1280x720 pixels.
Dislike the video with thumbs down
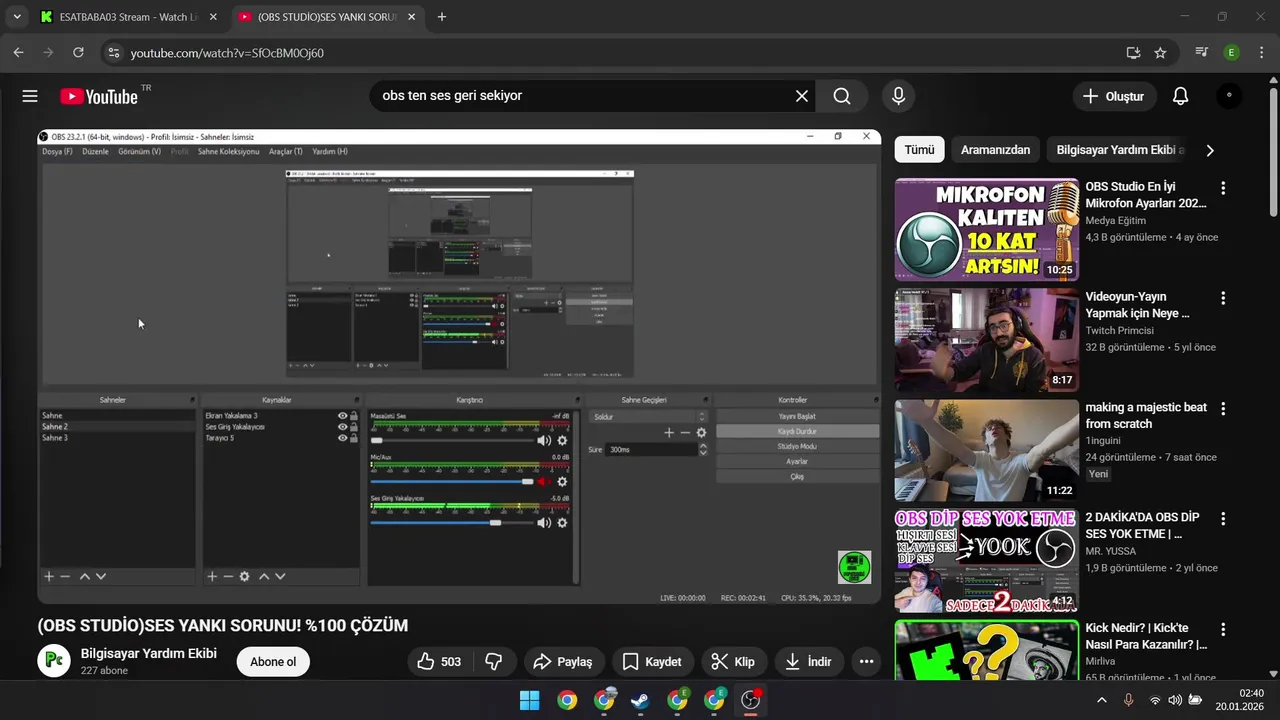[x=494, y=662]
